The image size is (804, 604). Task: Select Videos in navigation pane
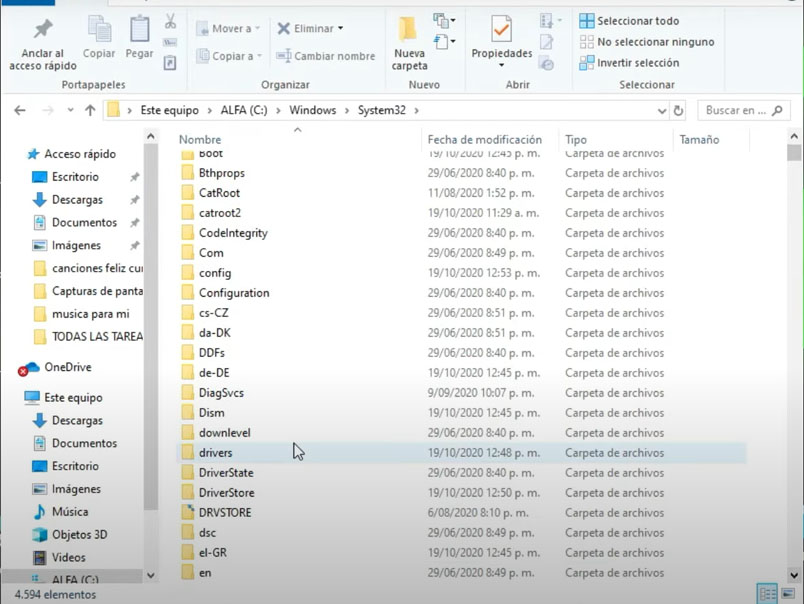point(68,557)
